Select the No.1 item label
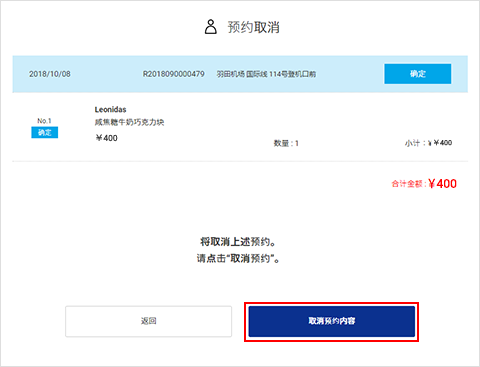Screen dimensions: 480x367 tap(44, 121)
